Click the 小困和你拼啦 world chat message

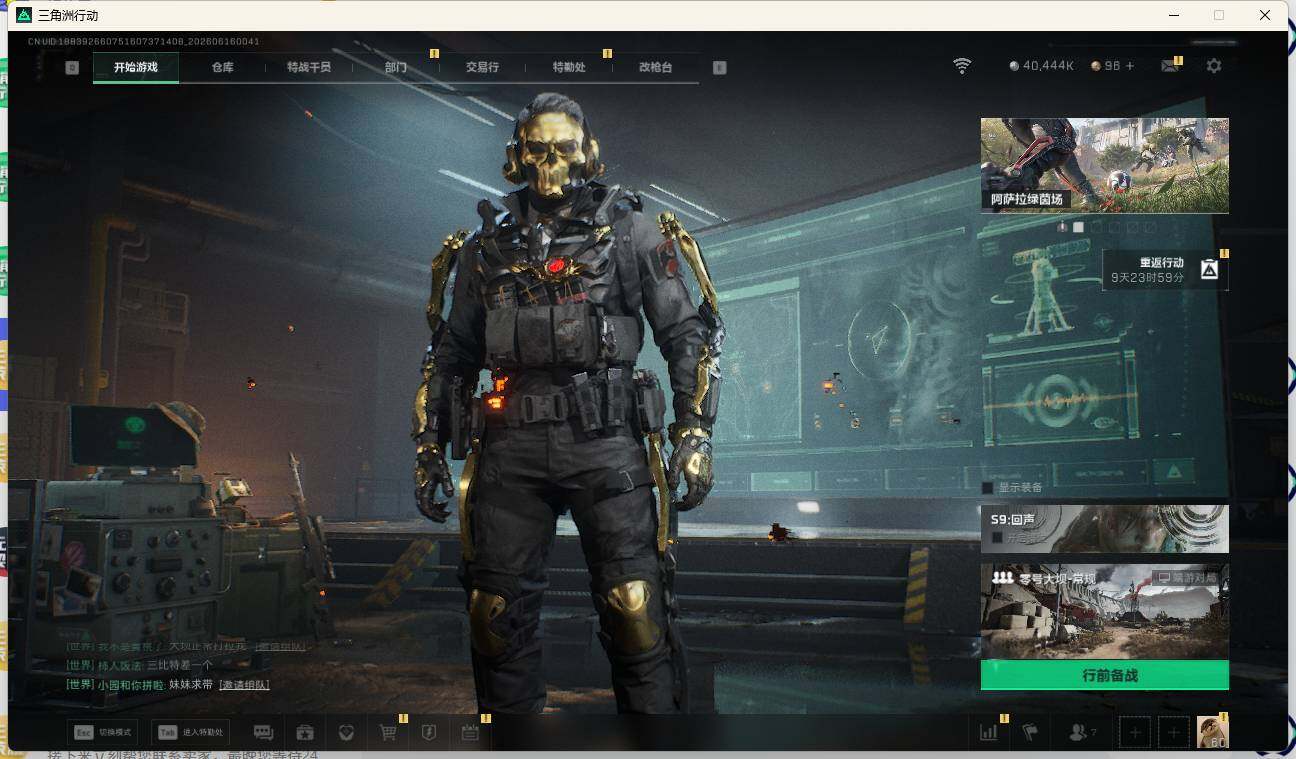(x=168, y=685)
